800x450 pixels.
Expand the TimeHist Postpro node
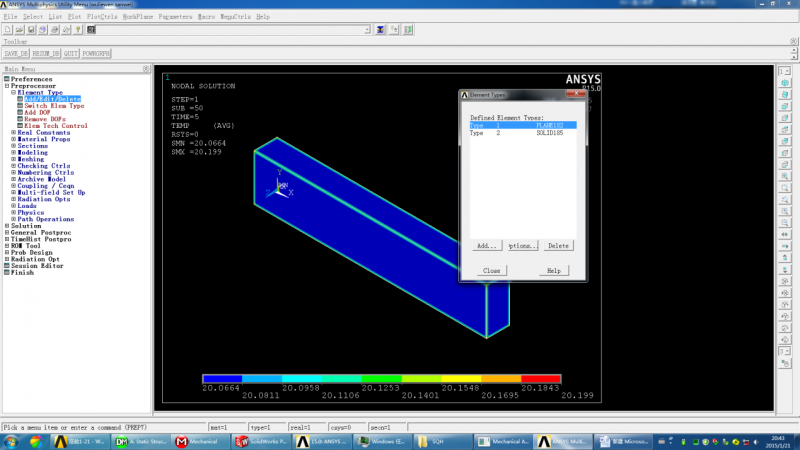tap(7, 239)
